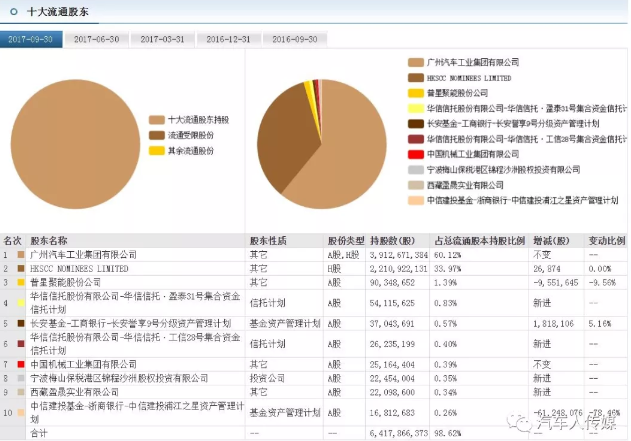Viewport: 631px width, 441px height.
Task: Click the 变动比例 column header
Action: pos(607,241)
